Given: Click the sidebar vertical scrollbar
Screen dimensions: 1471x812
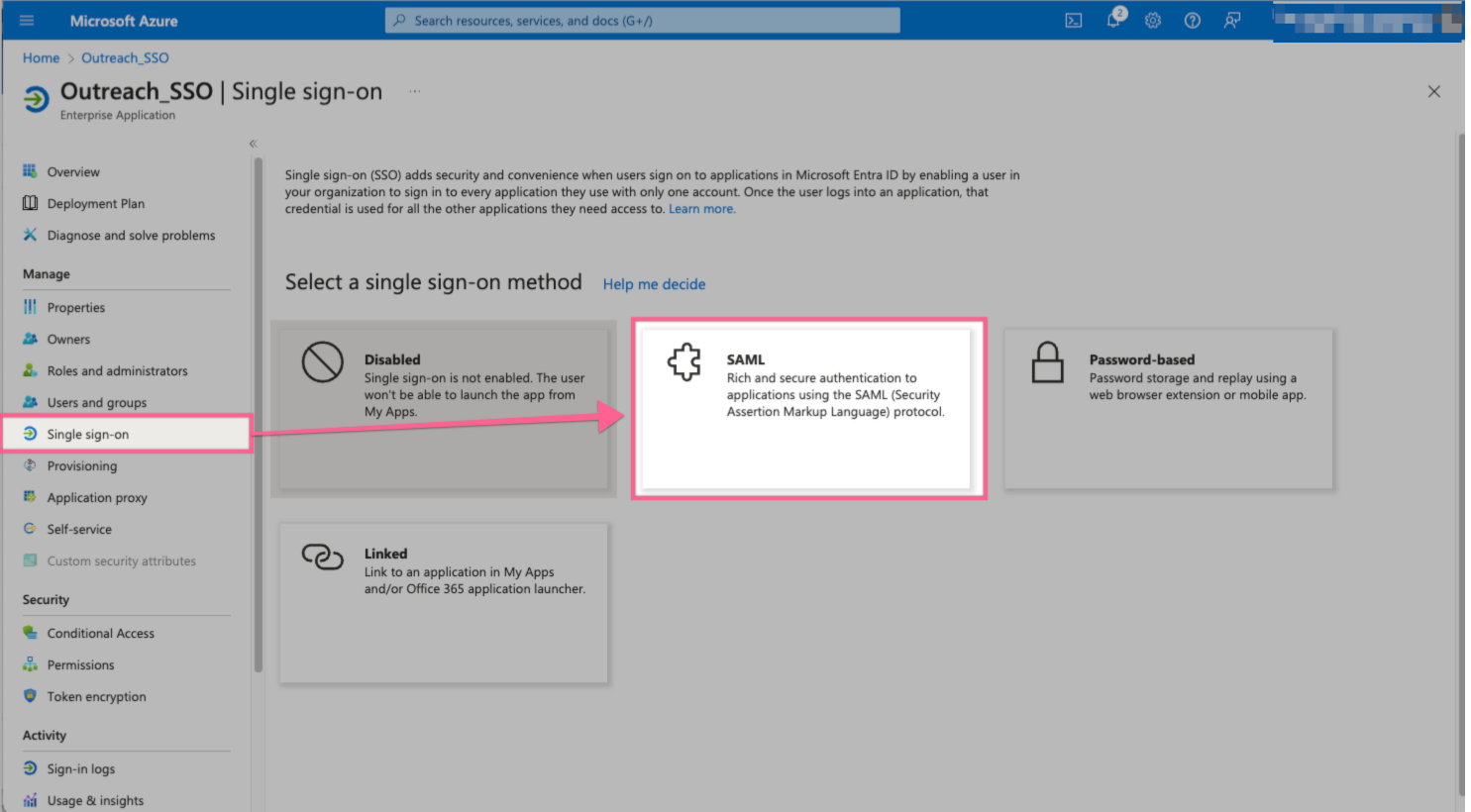Looking at the screenshot, I should tap(259, 416).
